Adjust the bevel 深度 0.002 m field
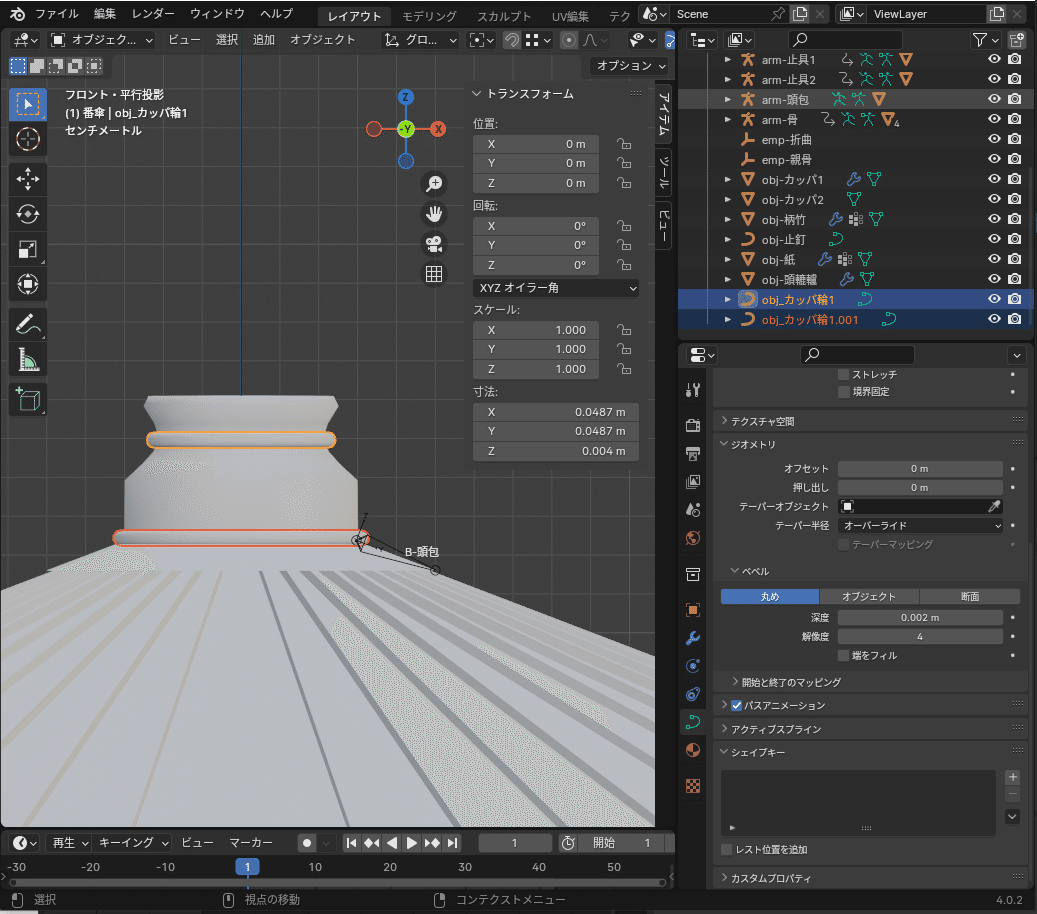 click(920, 618)
